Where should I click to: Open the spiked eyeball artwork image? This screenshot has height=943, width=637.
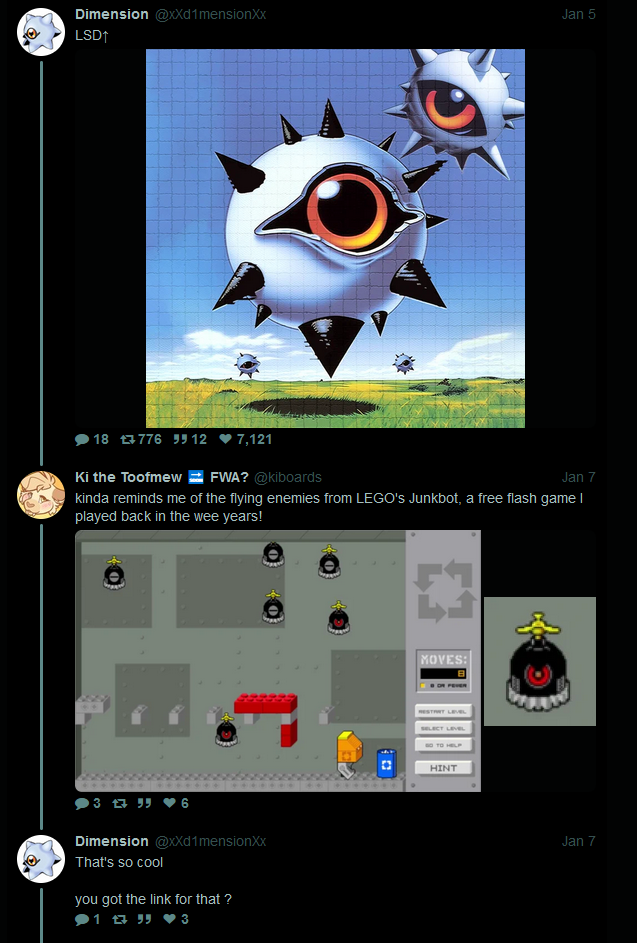pos(335,238)
